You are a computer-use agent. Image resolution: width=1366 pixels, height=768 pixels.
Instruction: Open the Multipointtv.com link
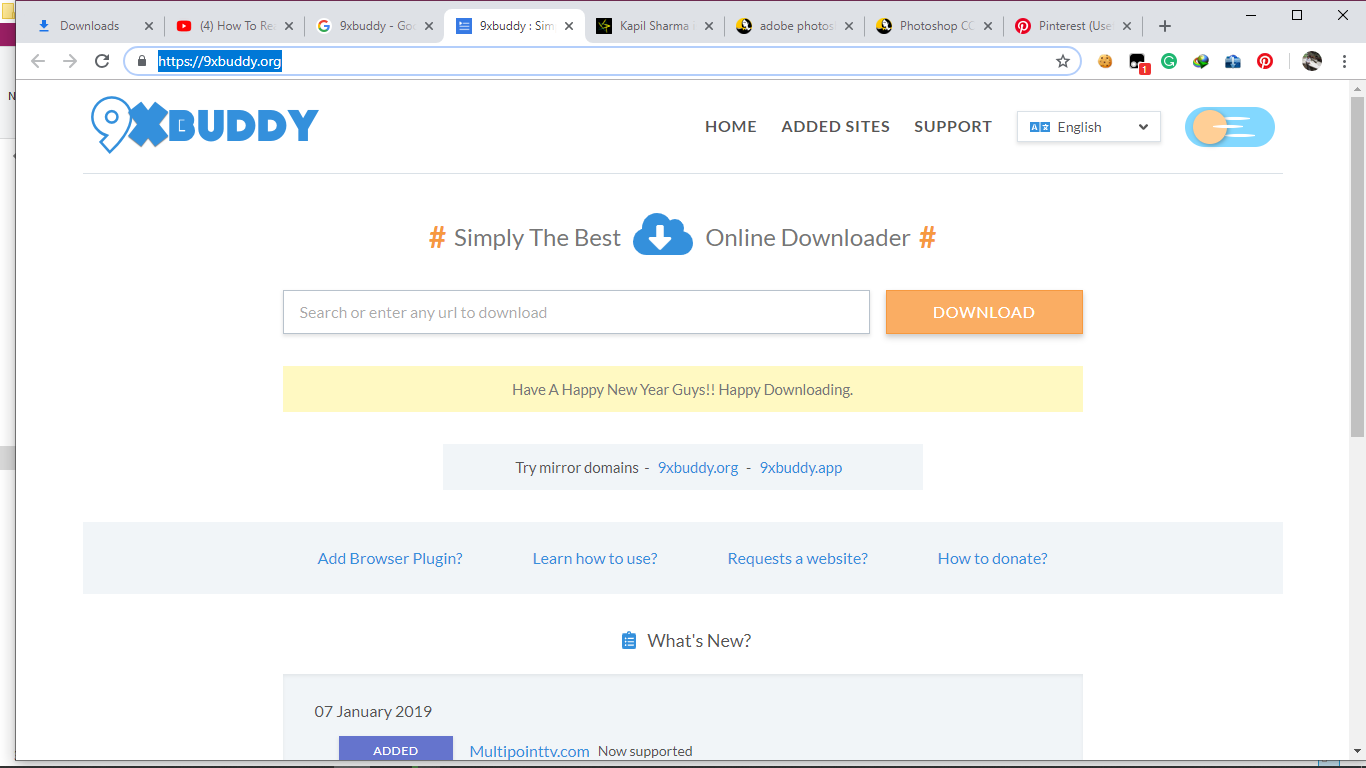[x=530, y=751]
